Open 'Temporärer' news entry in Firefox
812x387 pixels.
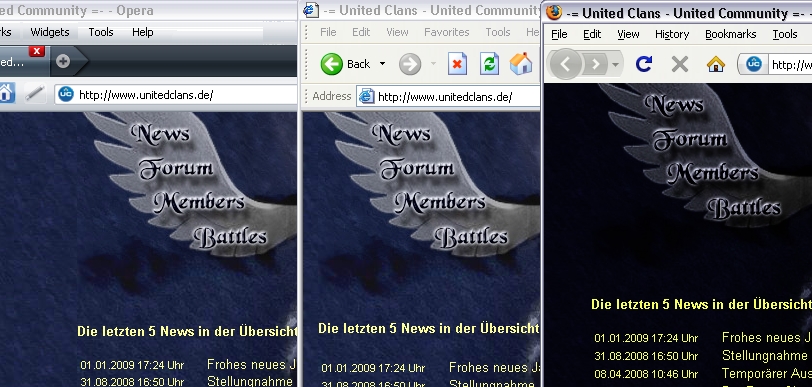click(x=766, y=374)
